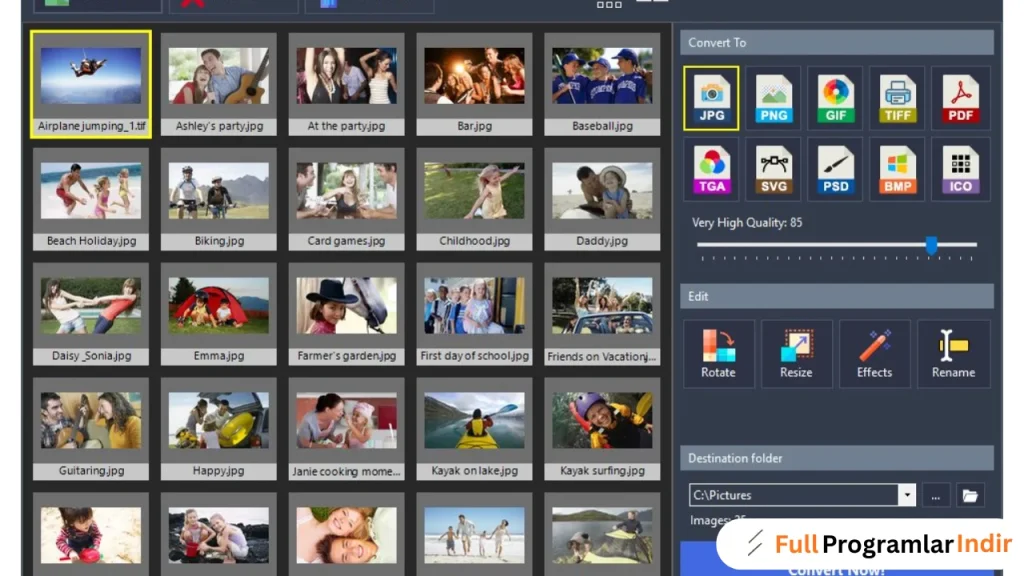Screen dimensions: 1024x576
Task: Select the TGA format icon
Action: [711, 169]
